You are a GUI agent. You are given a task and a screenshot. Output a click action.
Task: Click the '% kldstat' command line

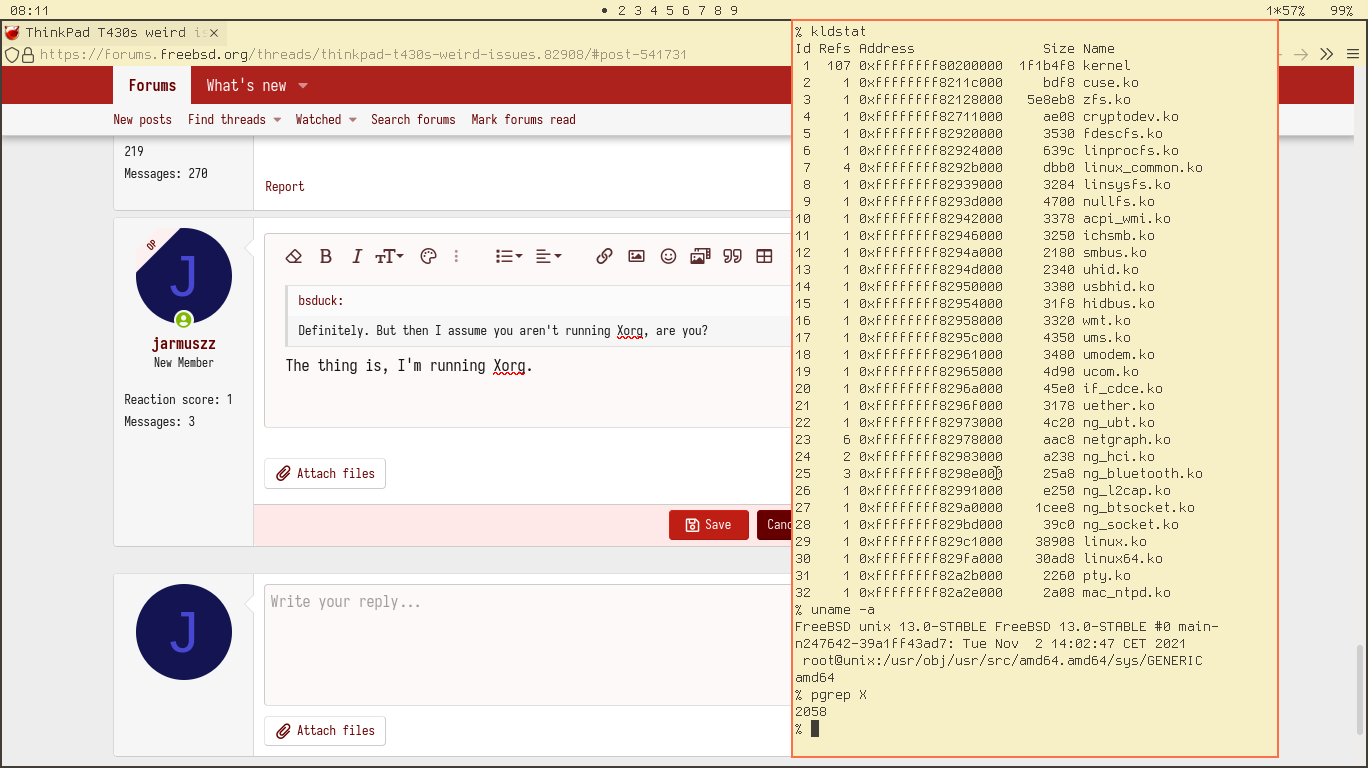[831, 32]
